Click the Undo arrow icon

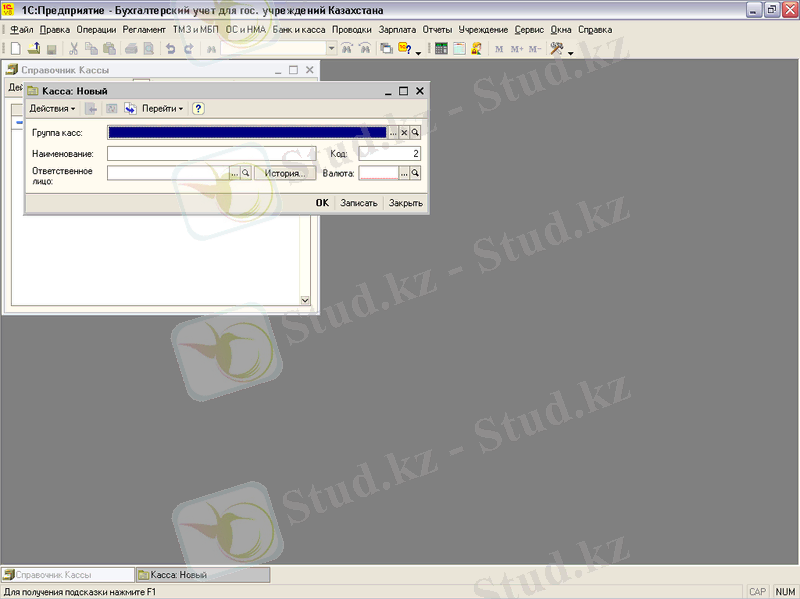coord(170,48)
